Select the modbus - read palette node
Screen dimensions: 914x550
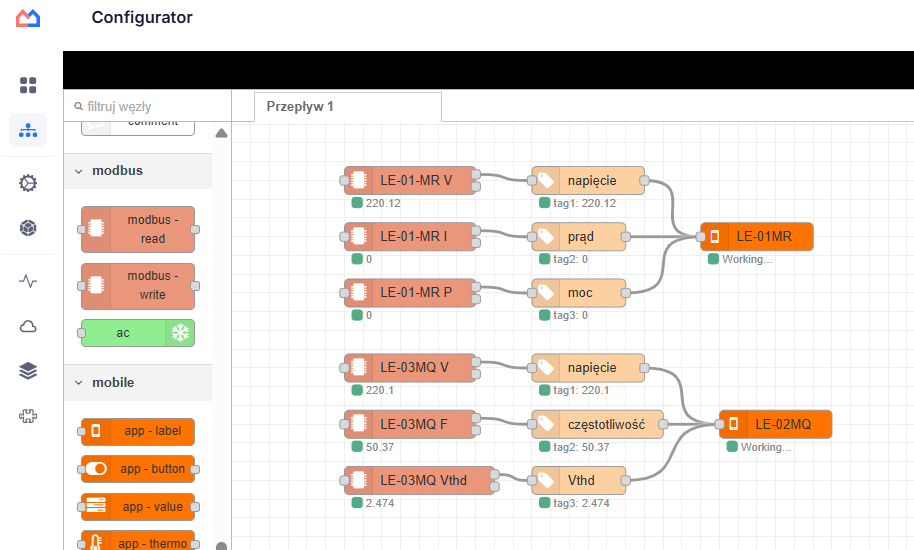point(138,230)
